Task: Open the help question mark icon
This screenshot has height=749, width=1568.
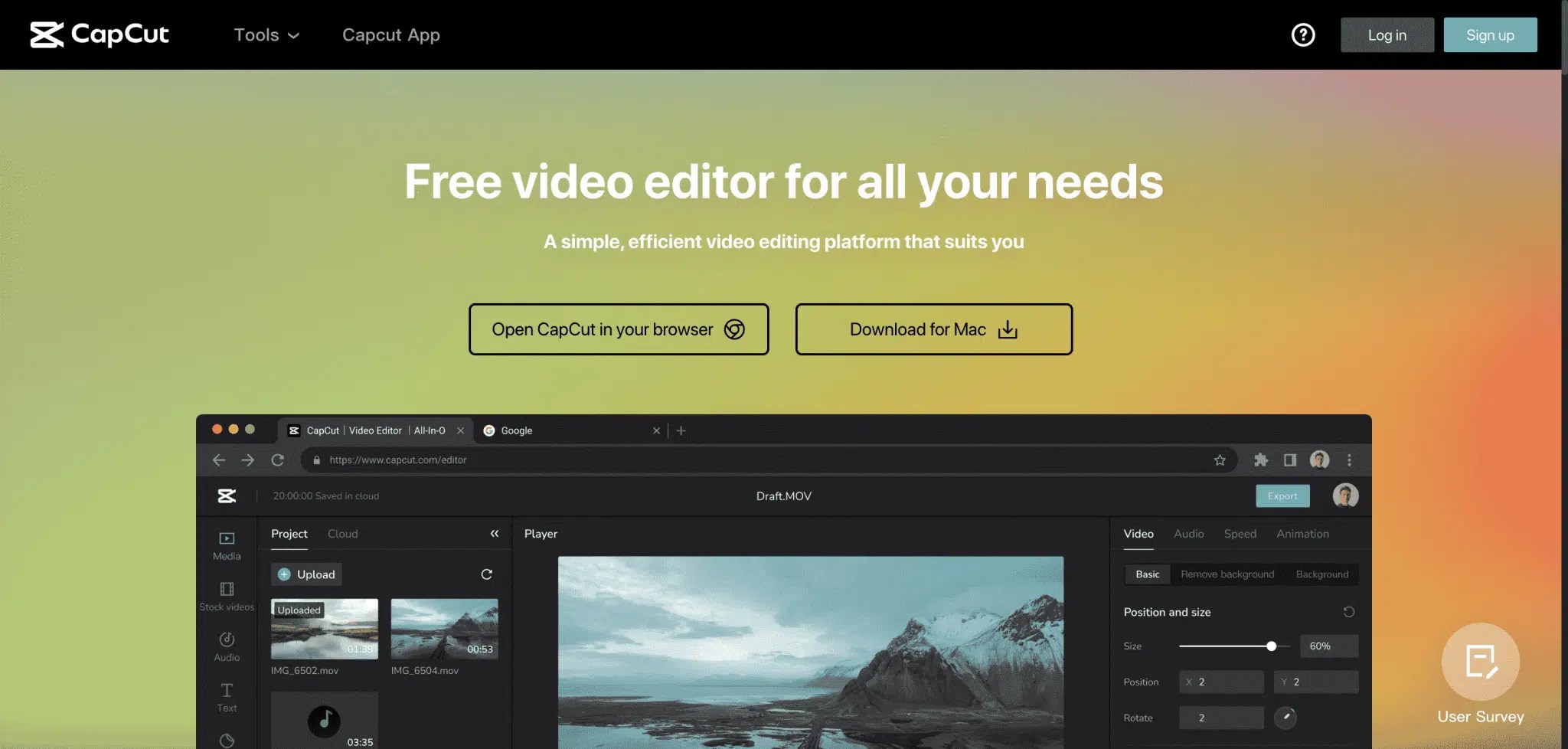Action: (1303, 34)
